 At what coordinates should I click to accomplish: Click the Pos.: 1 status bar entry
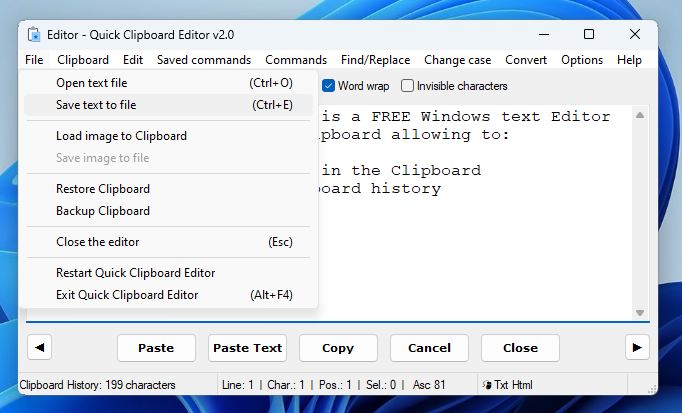335,385
